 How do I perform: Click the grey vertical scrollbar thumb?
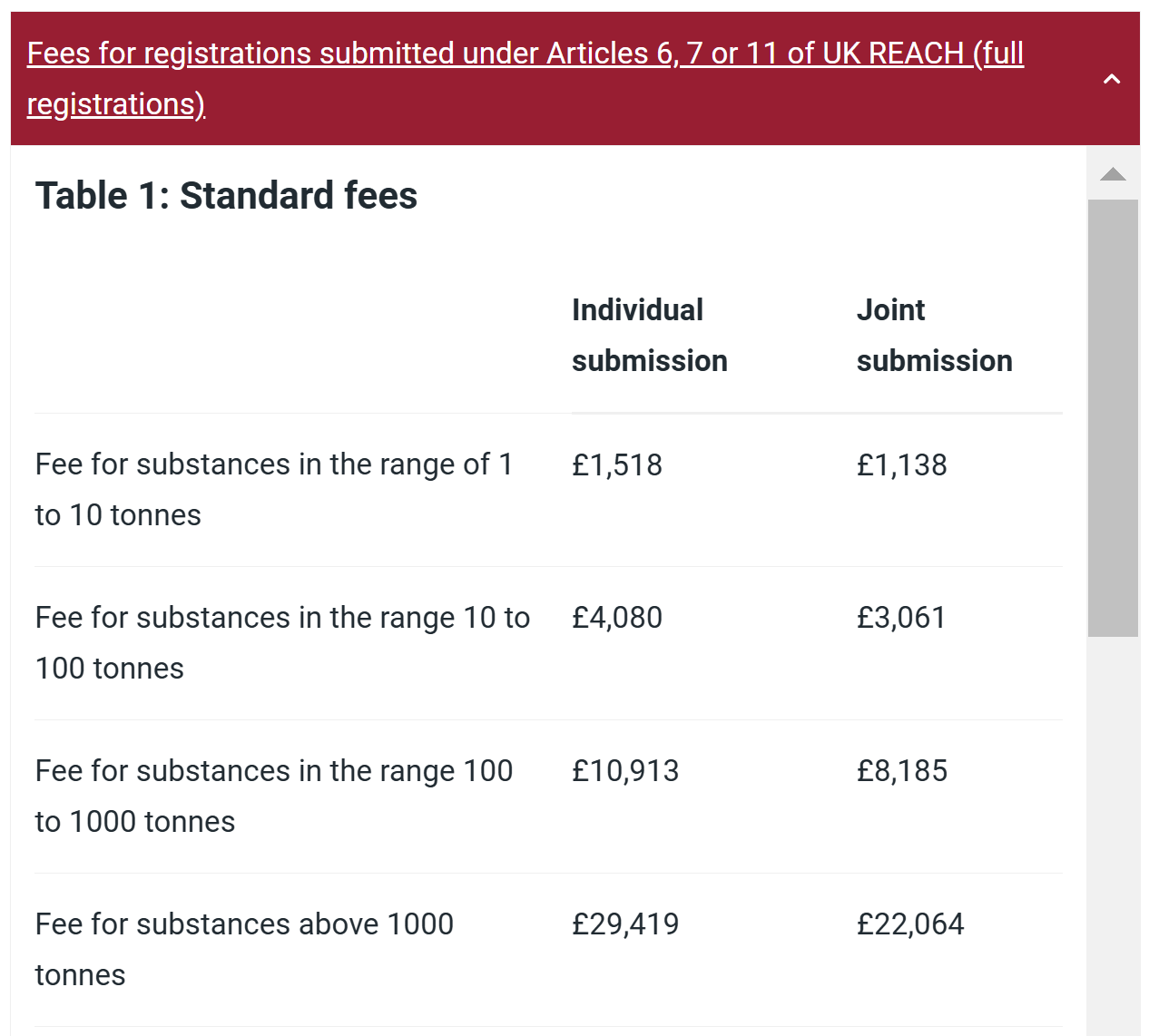point(1113,417)
